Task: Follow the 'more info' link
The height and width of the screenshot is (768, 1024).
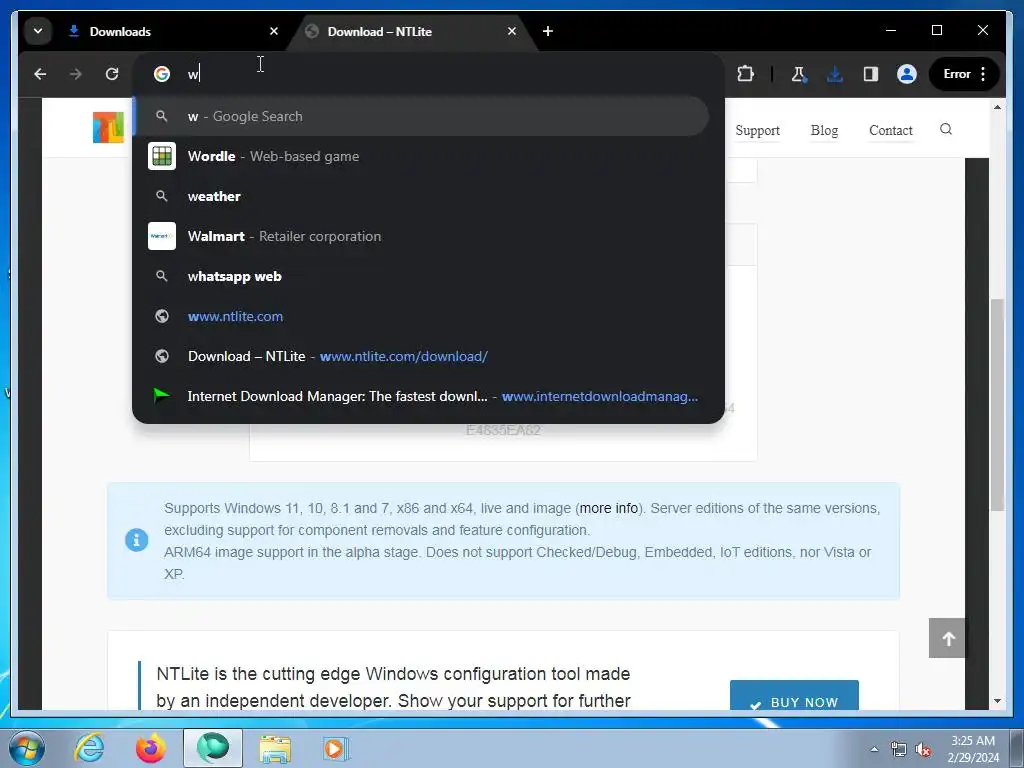Action: click(x=609, y=508)
